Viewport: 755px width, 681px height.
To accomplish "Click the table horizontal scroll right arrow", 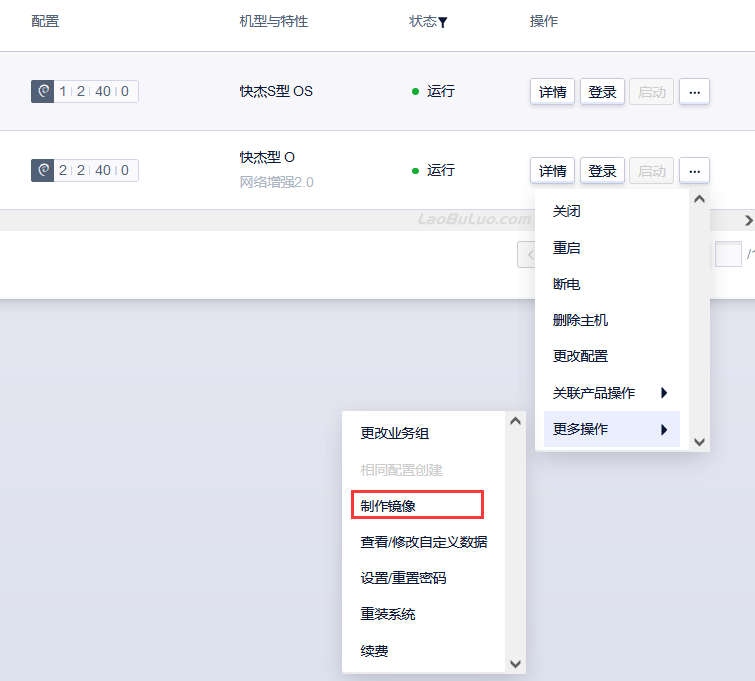I will (748, 221).
